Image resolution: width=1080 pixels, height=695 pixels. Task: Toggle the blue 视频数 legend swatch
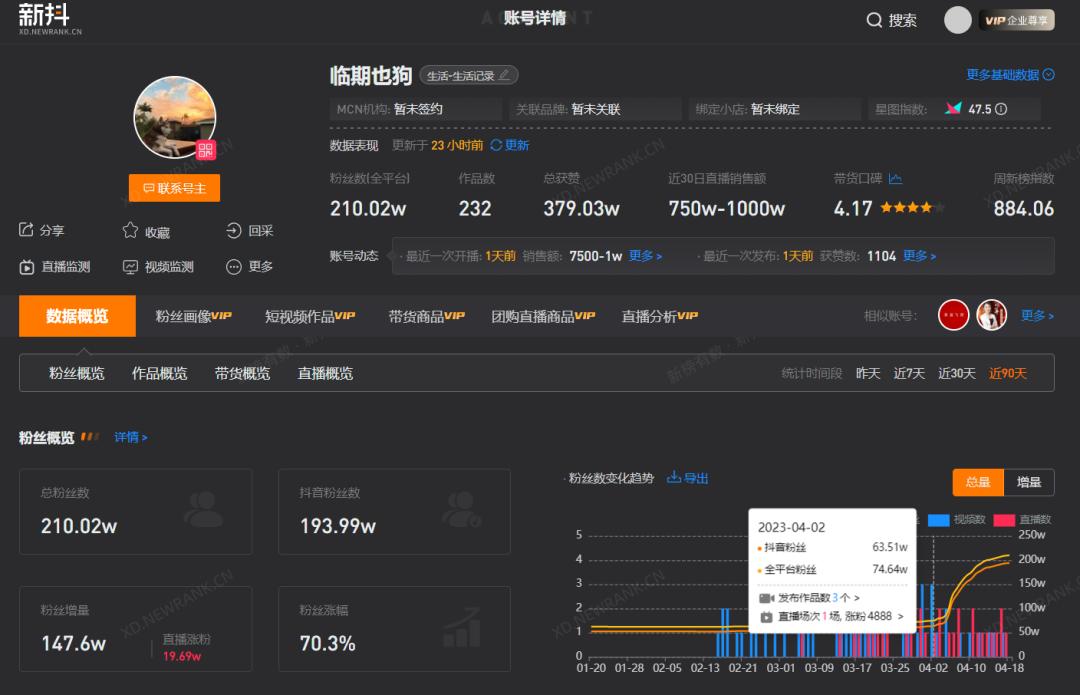pyautogui.click(x=938, y=519)
